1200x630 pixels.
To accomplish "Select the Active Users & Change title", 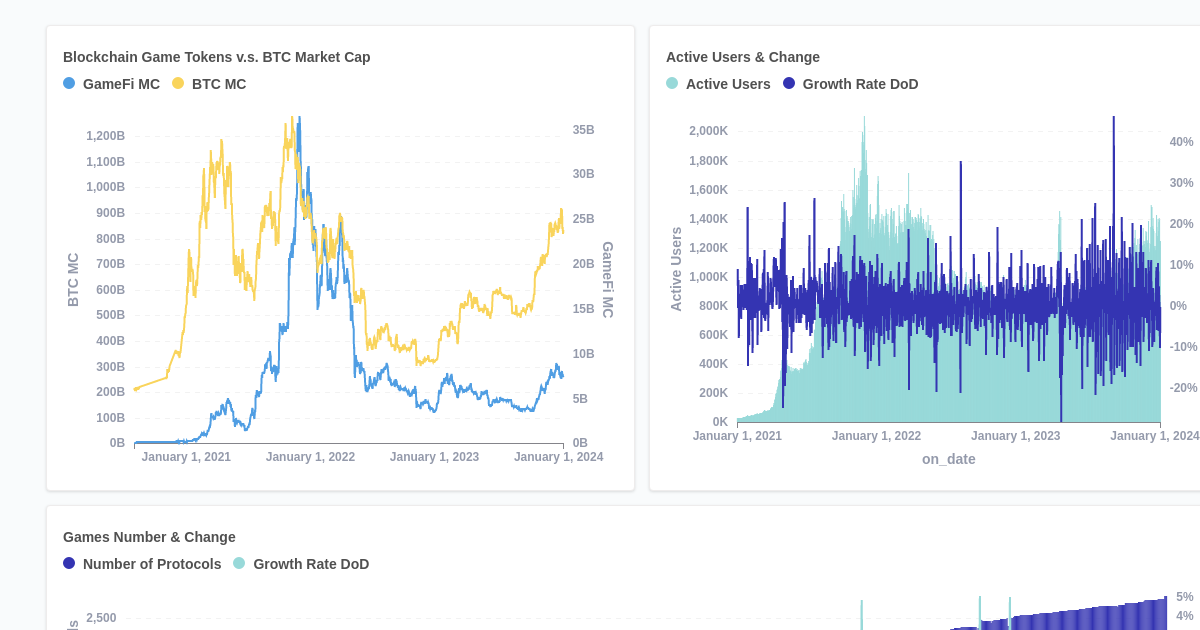I will (x=743, y=57).
